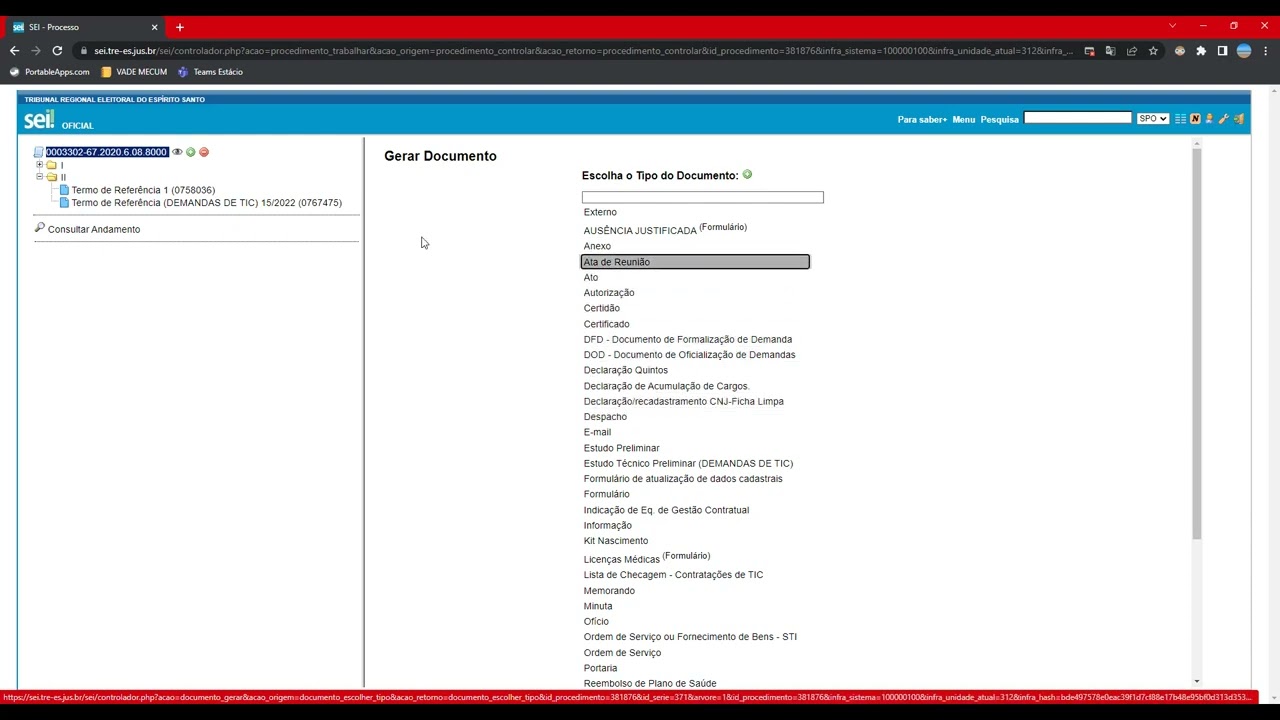This screenshot has width=1280, height=720.
Task: Open Chrome side panel icon
Action: (x=1222, y=51)
